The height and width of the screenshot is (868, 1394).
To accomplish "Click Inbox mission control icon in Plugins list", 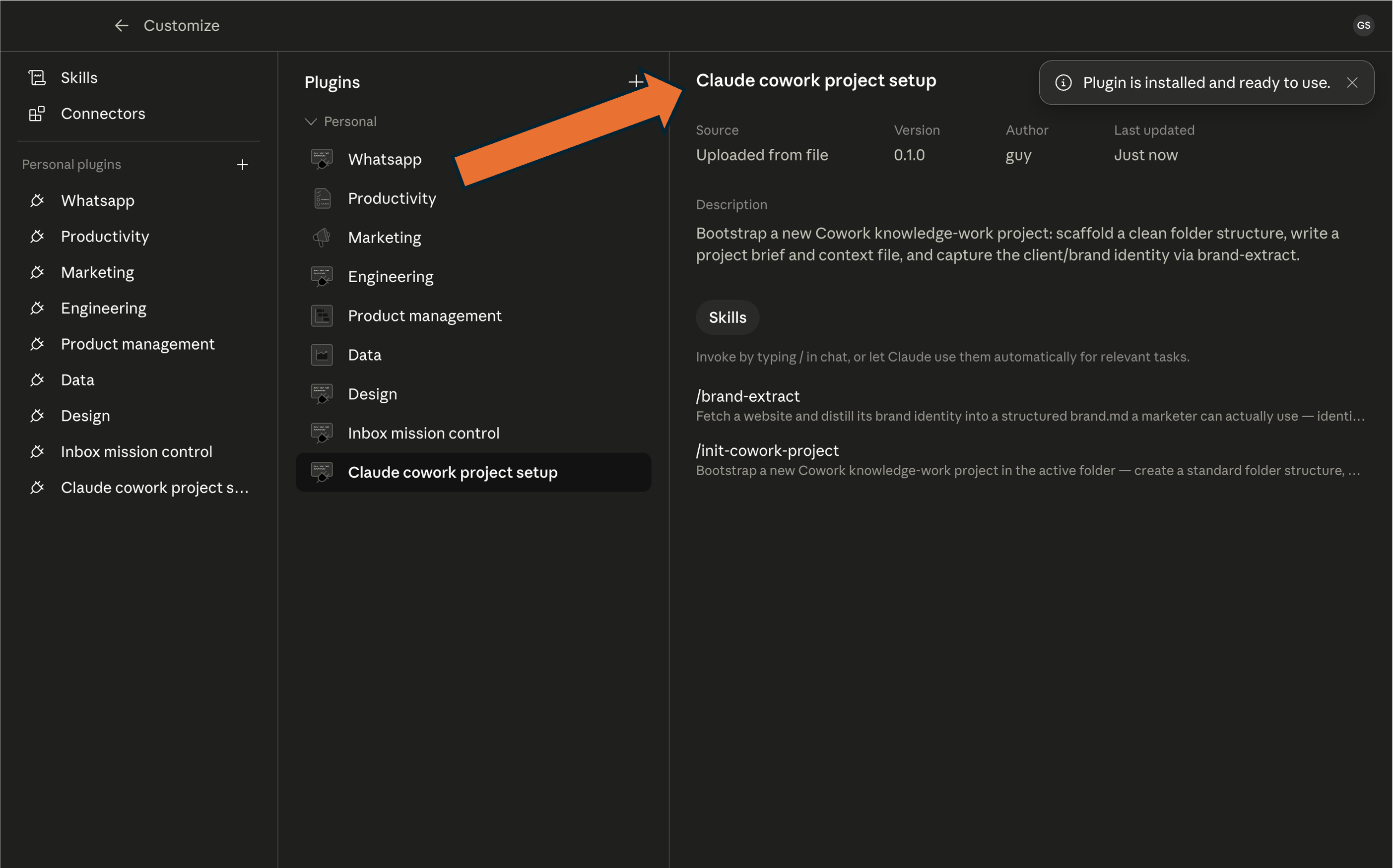I will point(322,433).
